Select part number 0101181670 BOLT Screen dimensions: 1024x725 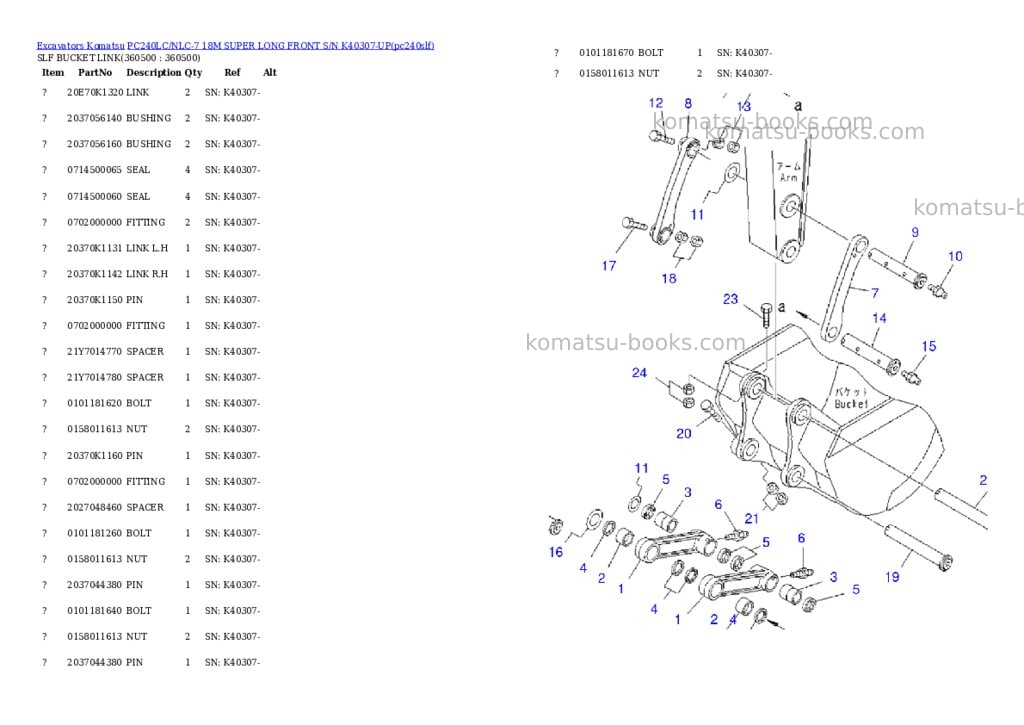point(621,53)
